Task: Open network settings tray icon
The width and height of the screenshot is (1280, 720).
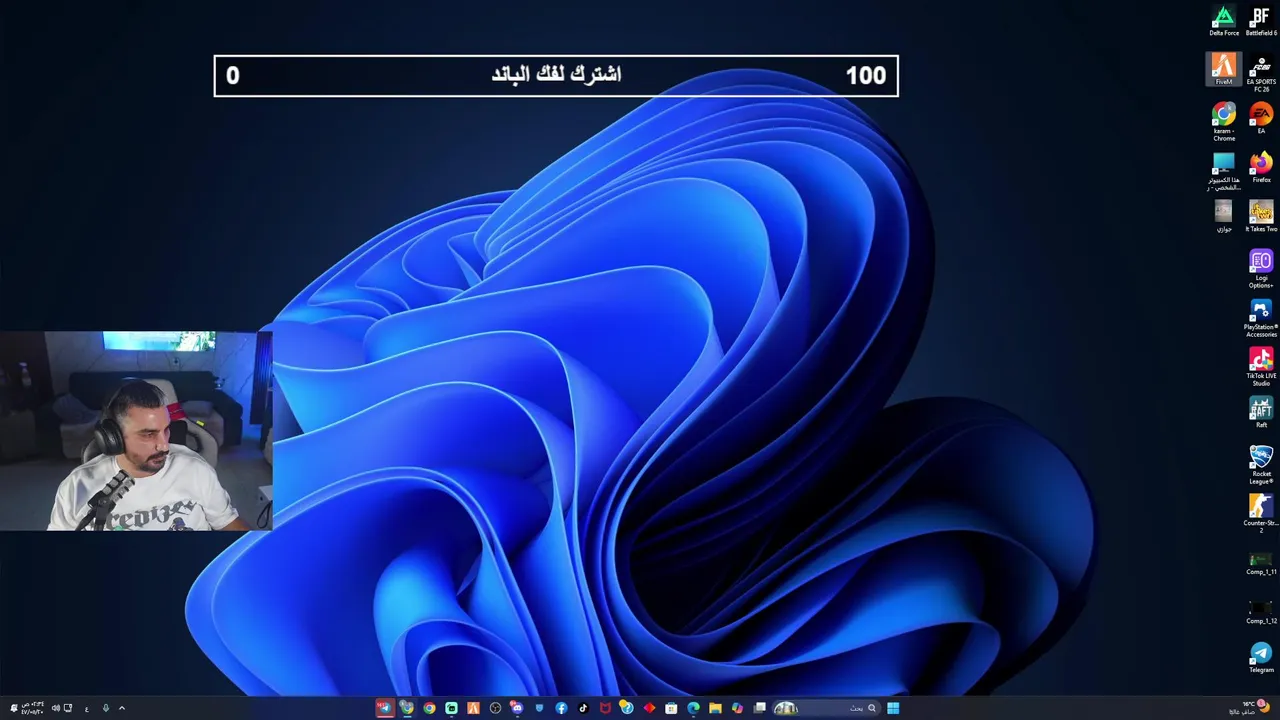Action: 67,708
